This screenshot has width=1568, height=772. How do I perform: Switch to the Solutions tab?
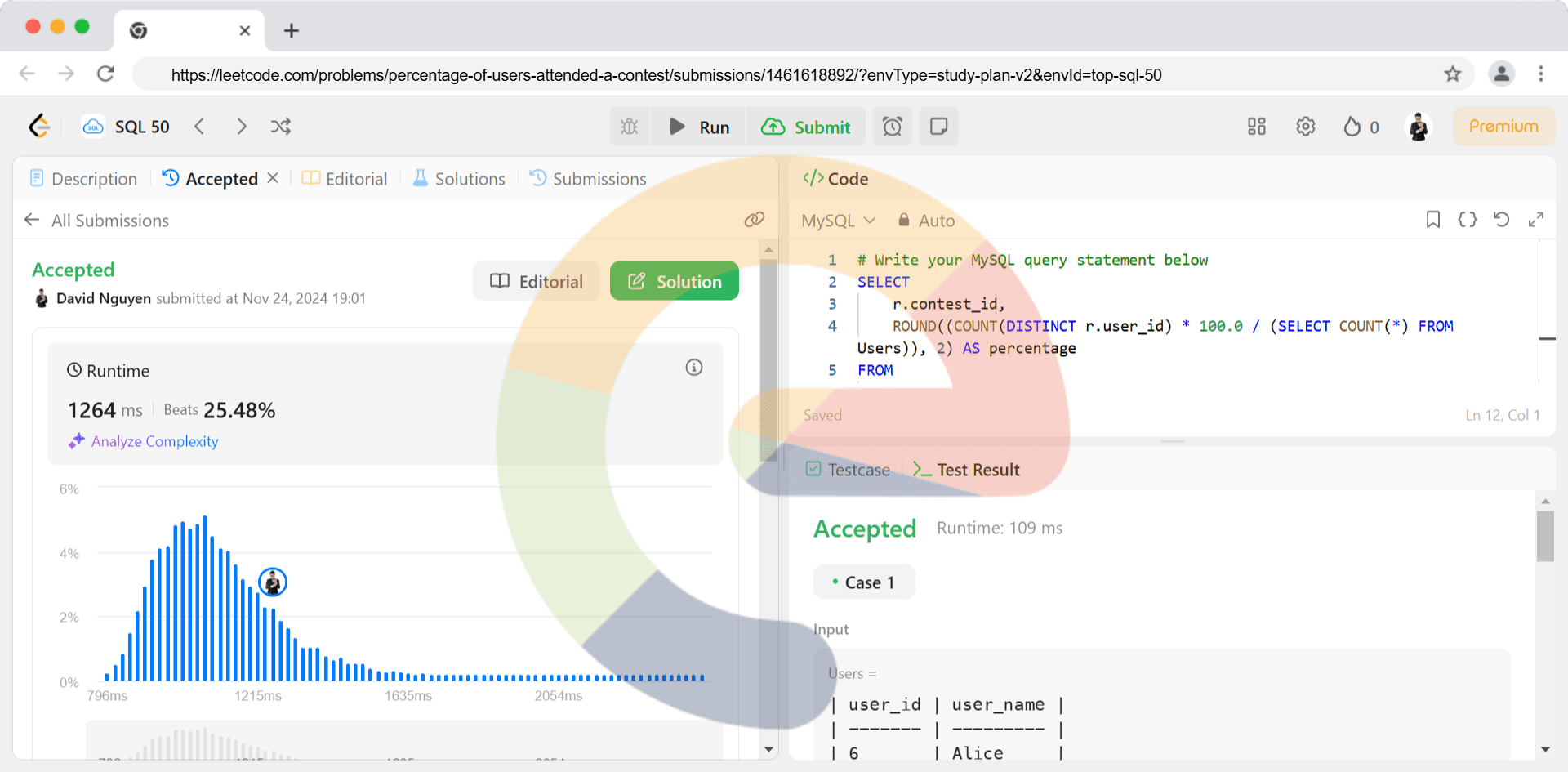point(459,179)
